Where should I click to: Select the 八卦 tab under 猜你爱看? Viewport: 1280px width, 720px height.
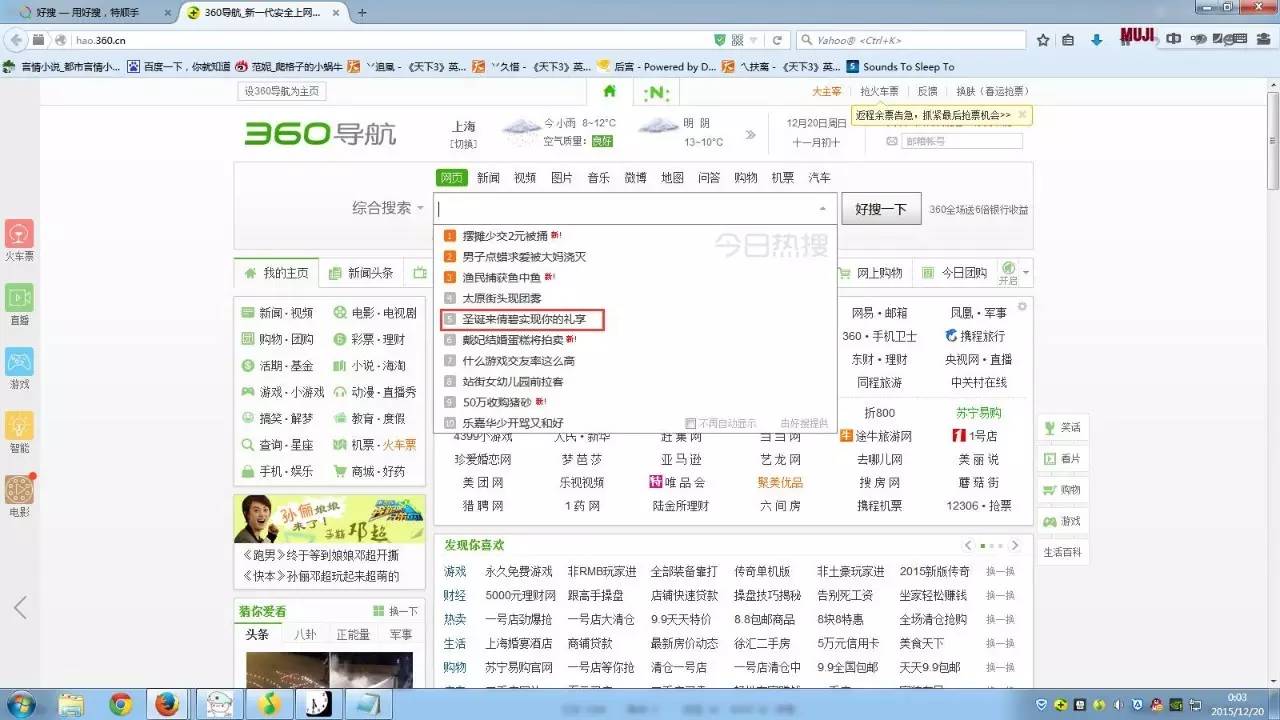click(x=304, y=634)
